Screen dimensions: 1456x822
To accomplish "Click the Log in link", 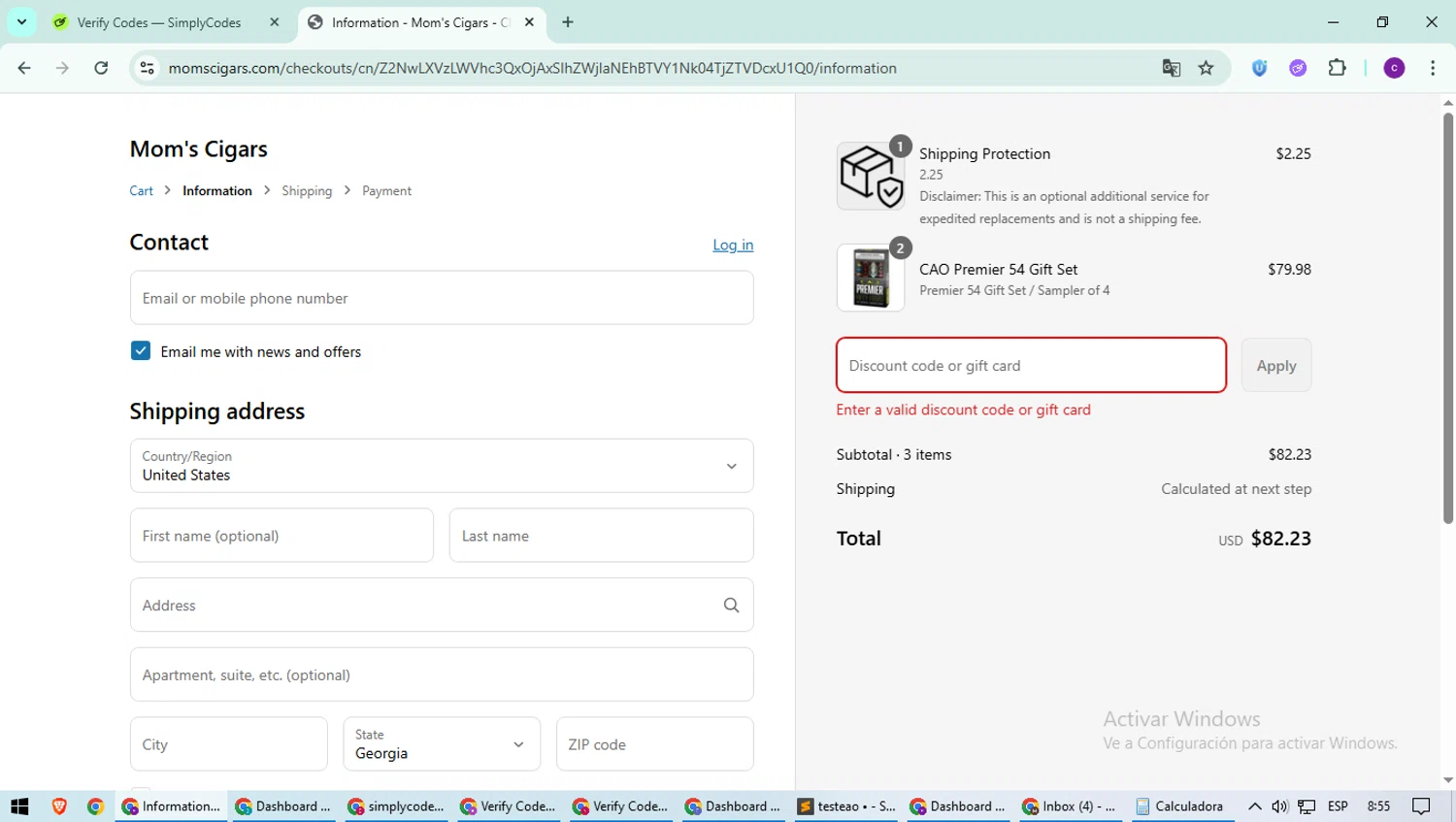I will (x=733, y=245).
